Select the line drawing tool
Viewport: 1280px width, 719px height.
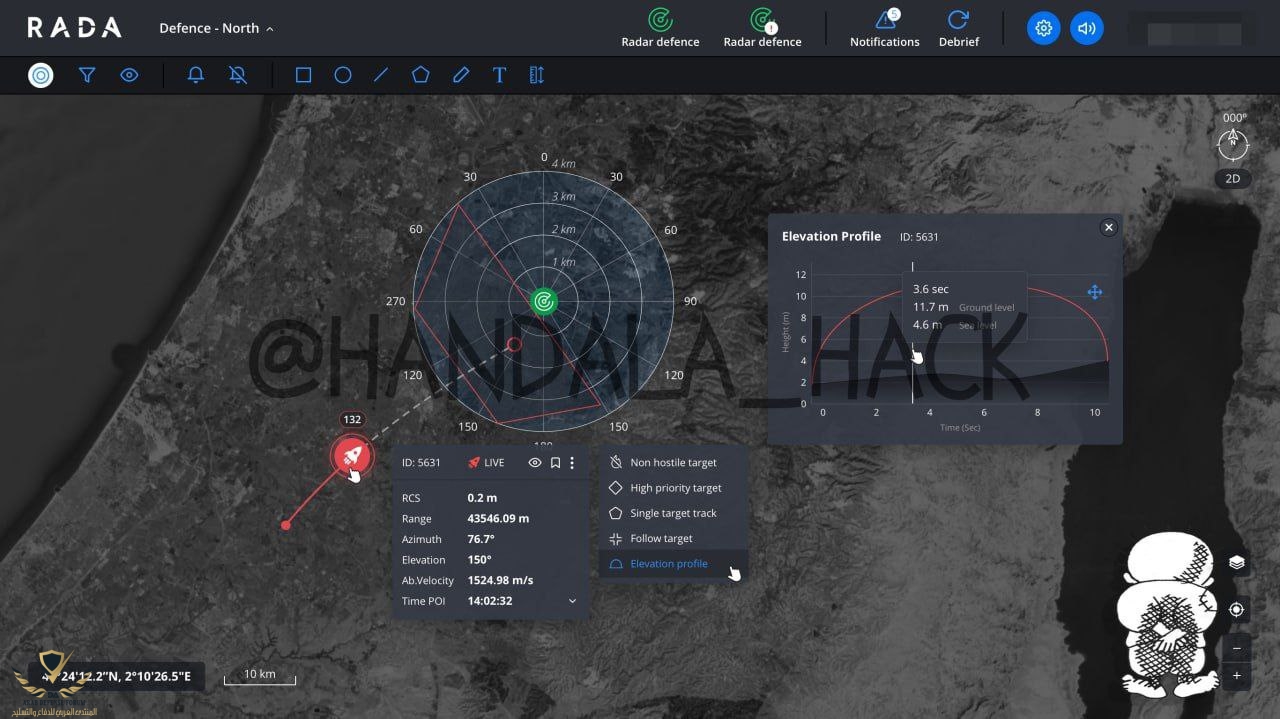[381, 75]
